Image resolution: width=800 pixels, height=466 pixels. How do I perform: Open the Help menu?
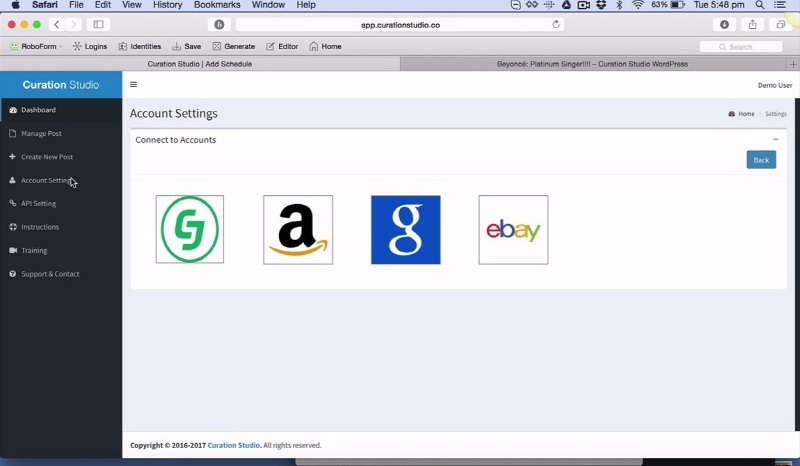[306, 5]
